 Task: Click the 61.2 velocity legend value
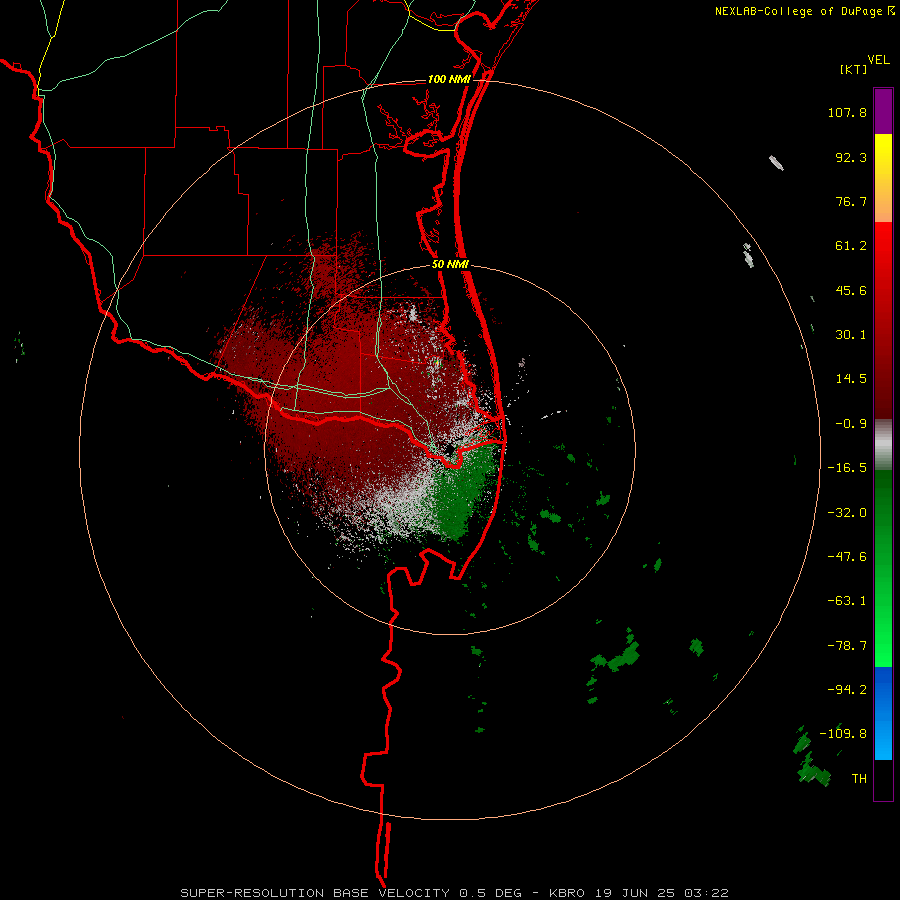point(851,246)
